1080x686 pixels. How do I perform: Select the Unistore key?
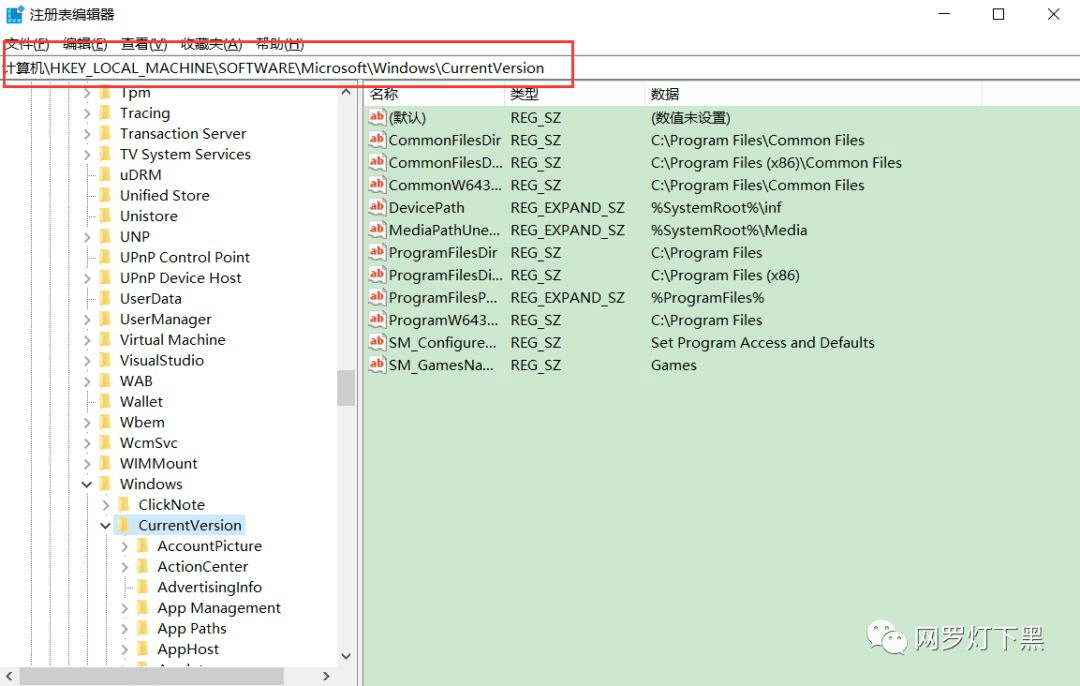click(x=149, y=216)
